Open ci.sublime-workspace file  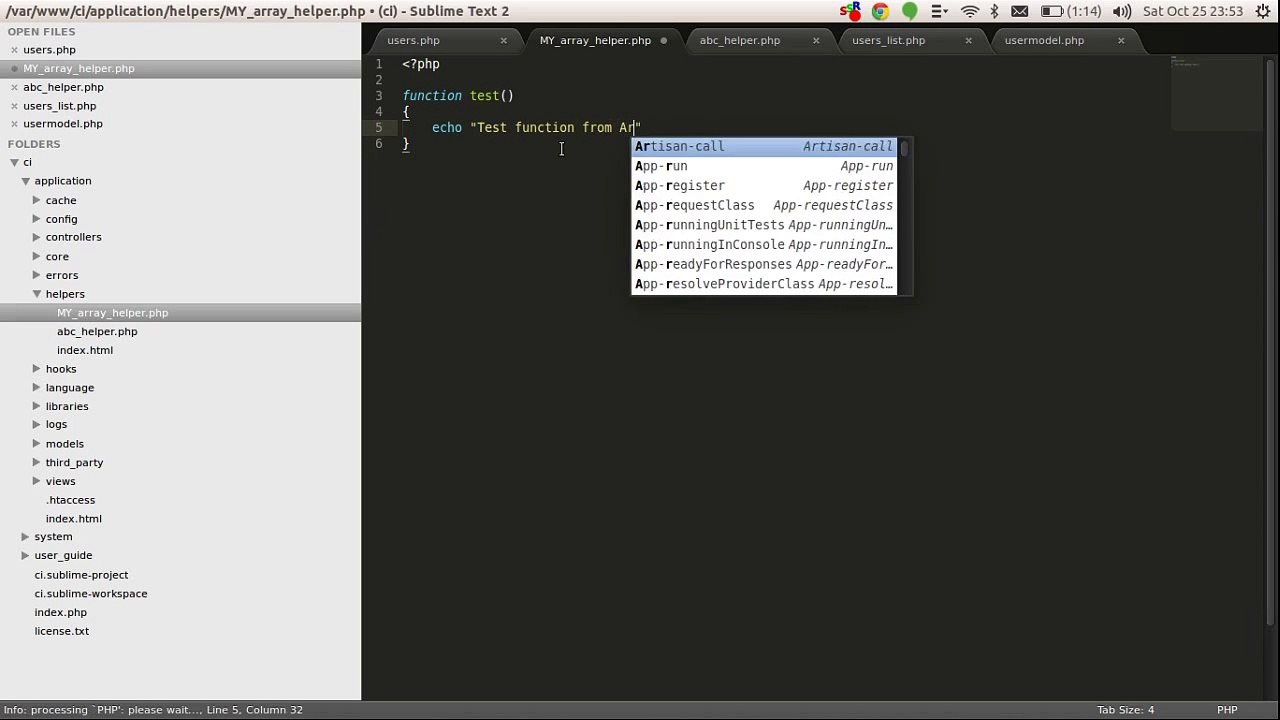pos(91,594)
